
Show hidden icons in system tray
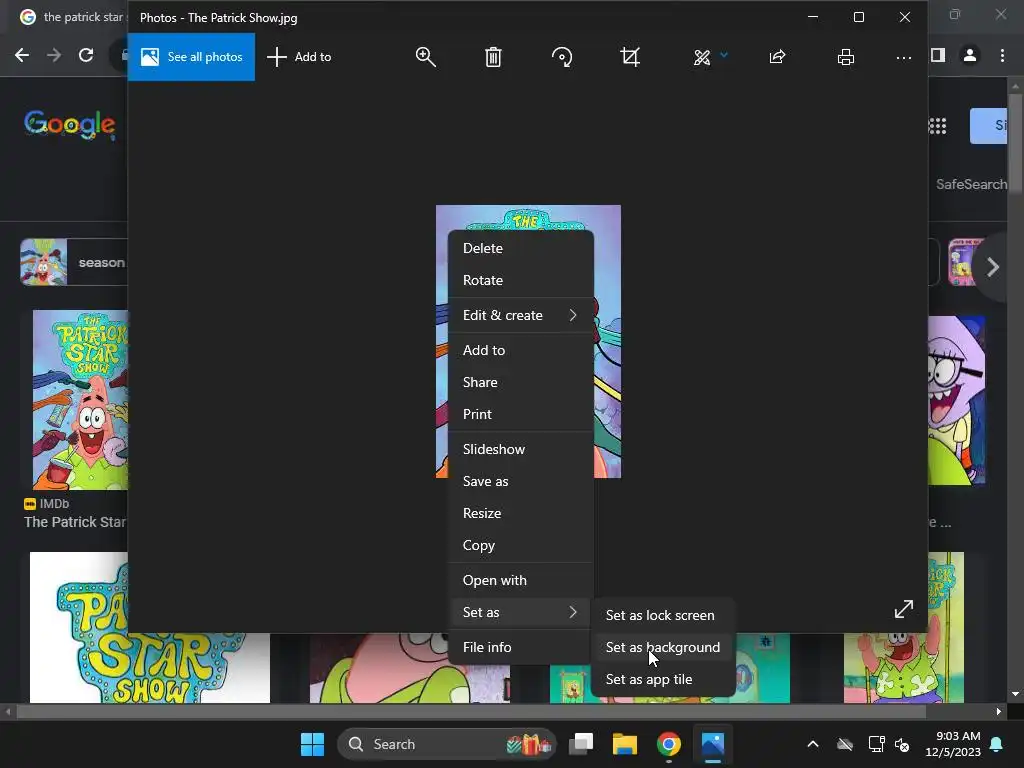pos(813,744)
